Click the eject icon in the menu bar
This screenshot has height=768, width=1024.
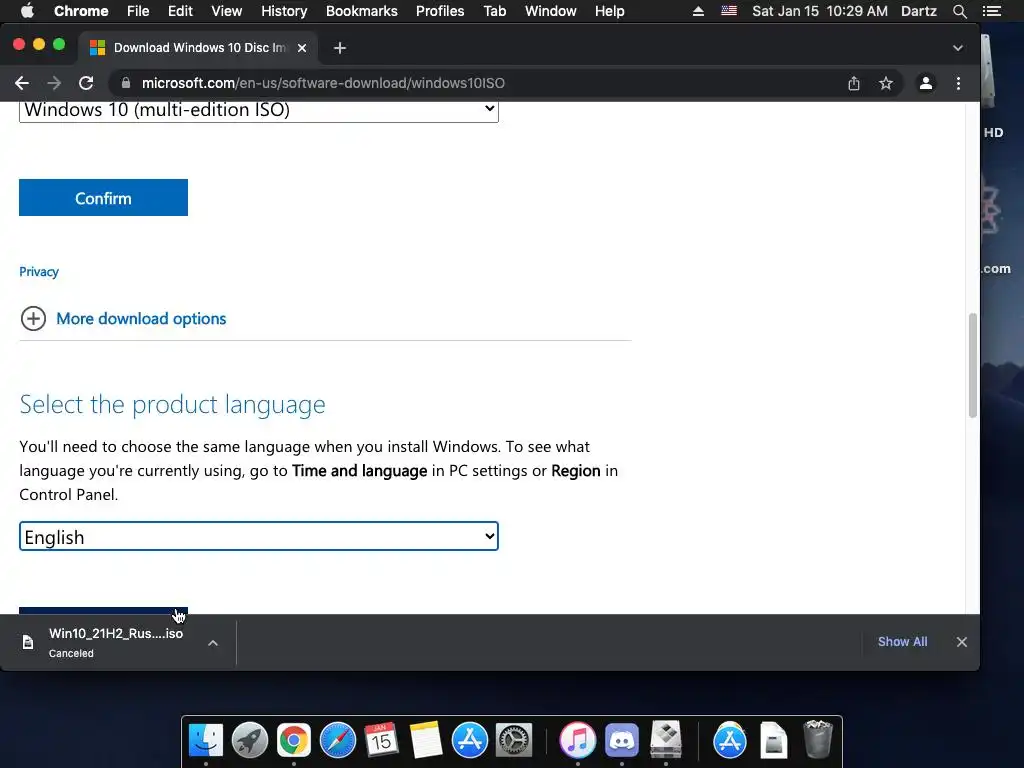point(698,11)
